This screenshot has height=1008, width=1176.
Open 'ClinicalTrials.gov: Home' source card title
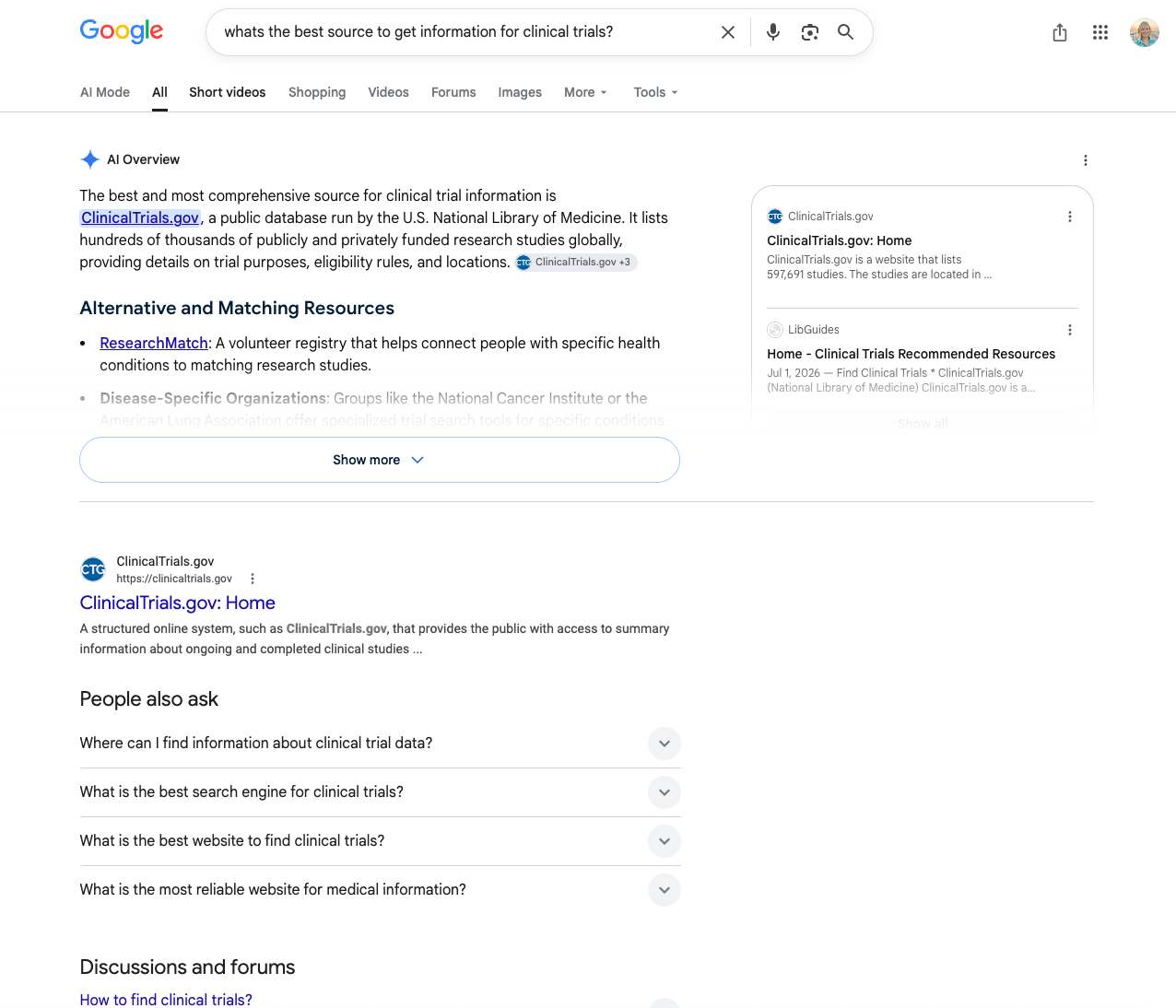pyautogui.click(x=840, y=240)
